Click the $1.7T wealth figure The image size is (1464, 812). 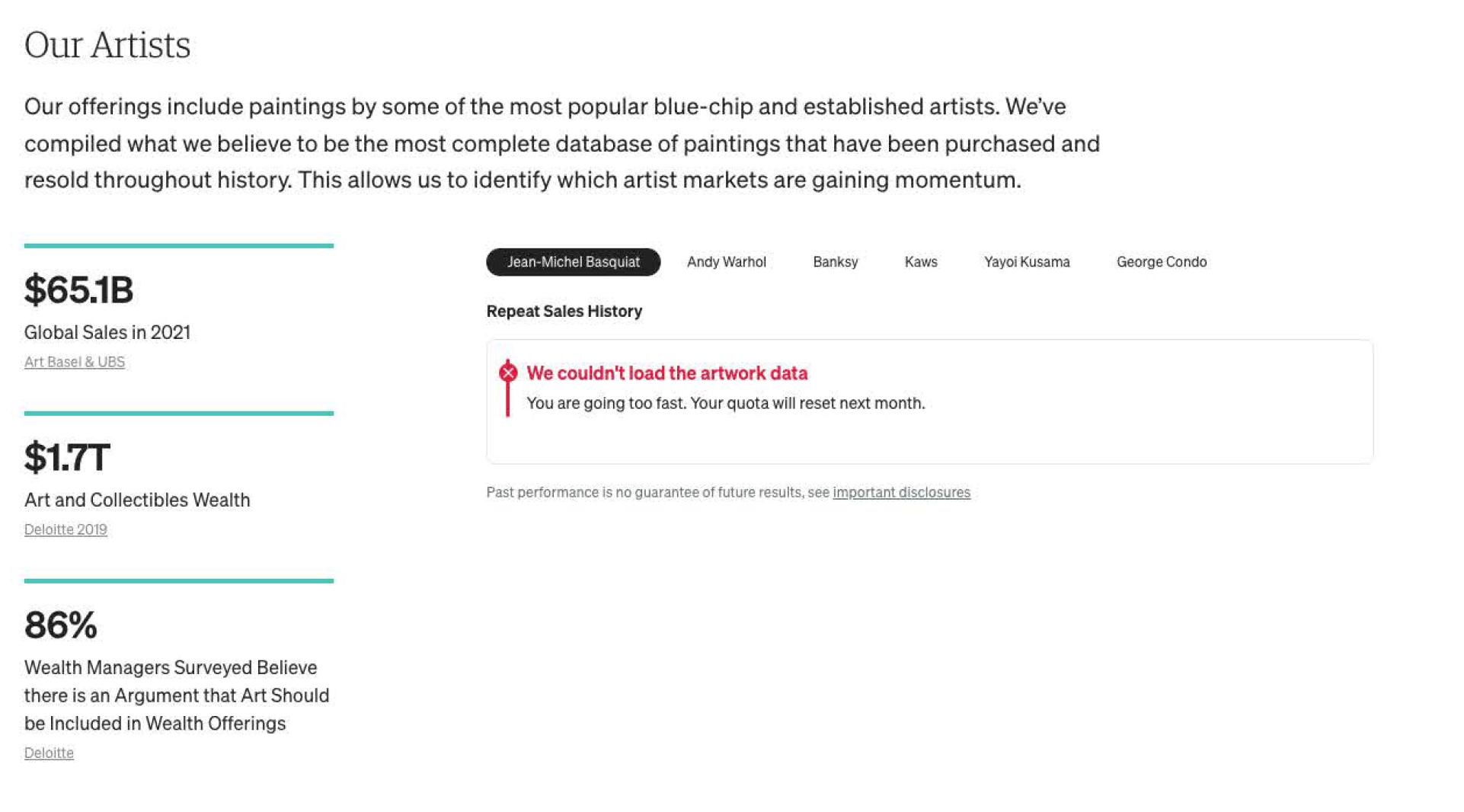67,457
